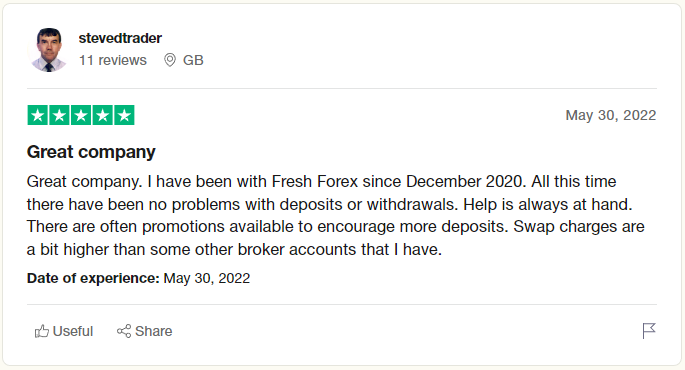Viewport: 685px width, 370px height.
Task: Click the May 30, 2022 posted date
Action: click(x=611, y=115)
